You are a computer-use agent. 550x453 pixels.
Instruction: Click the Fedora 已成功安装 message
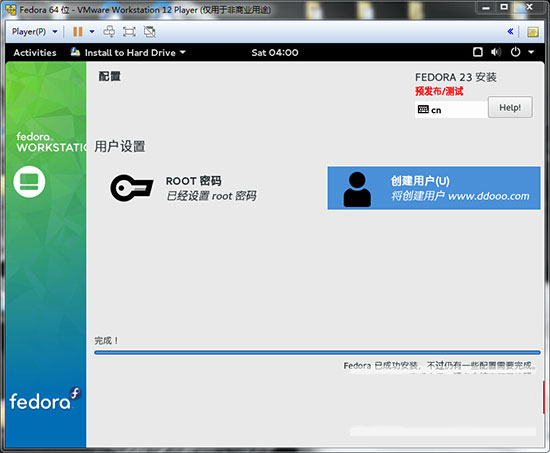click(439, 366)
